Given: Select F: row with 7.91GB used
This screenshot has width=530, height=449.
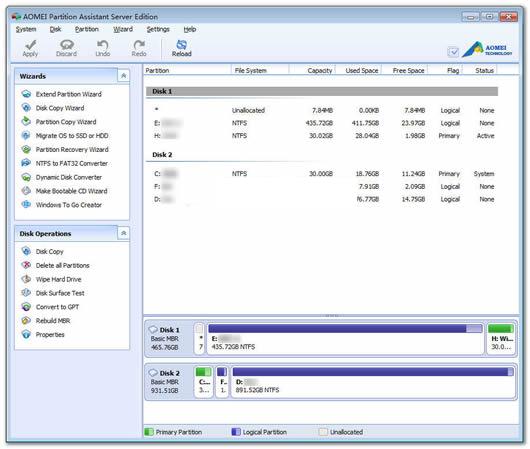Looking at the screenshot, I should pyautogui.click(x=322, y=186).
